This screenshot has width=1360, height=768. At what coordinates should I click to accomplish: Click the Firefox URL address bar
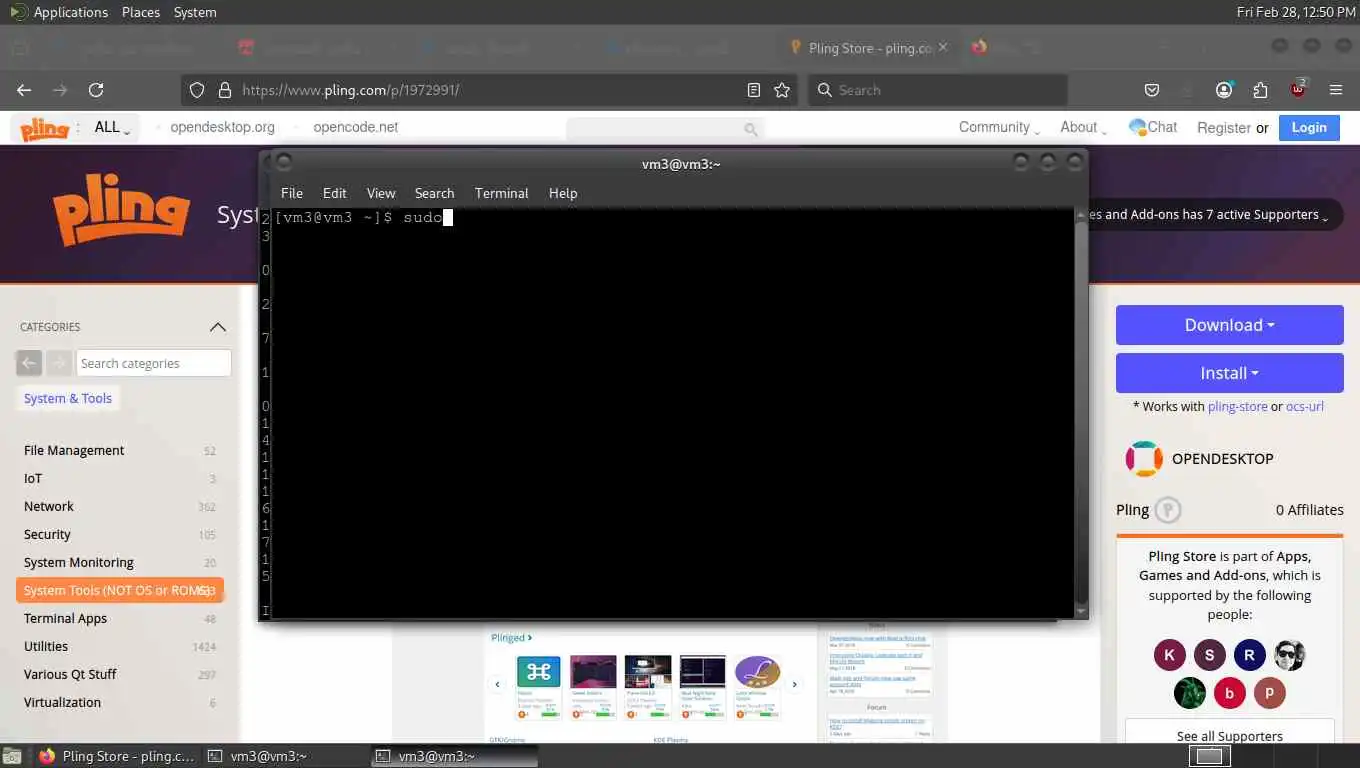pos(490,90)
